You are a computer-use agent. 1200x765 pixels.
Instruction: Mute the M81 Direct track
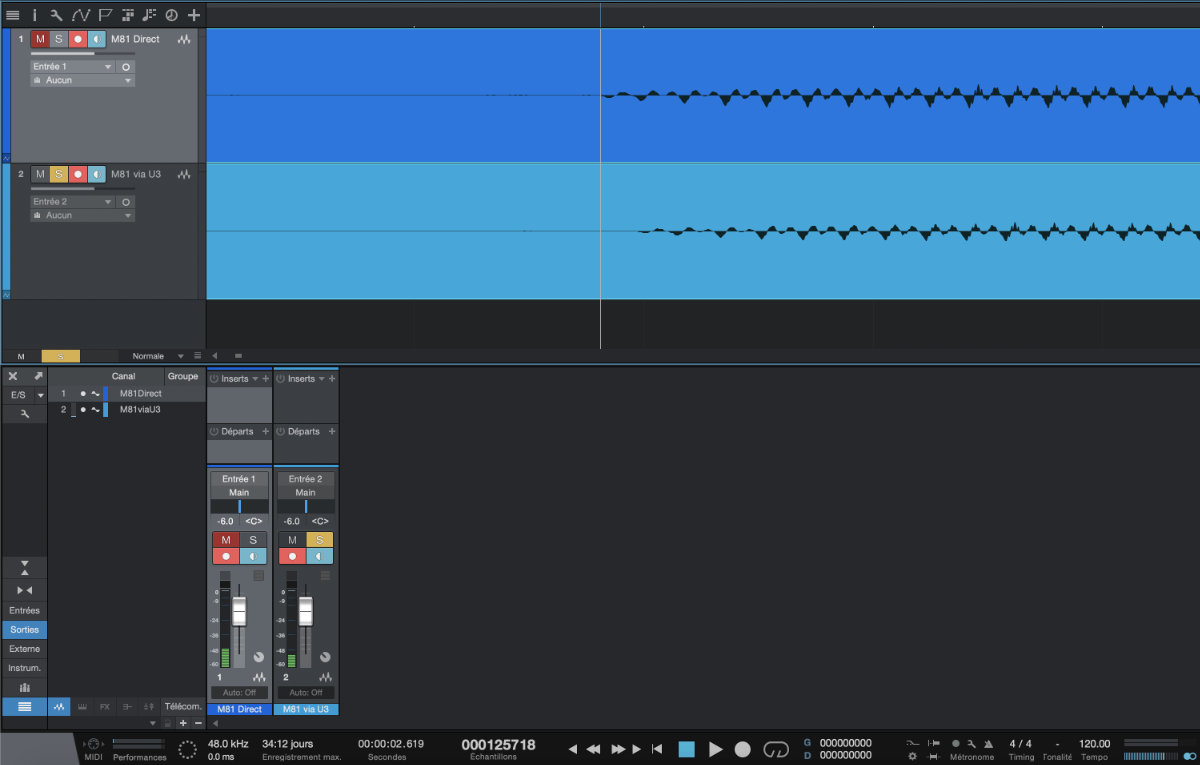pos(40,38)
